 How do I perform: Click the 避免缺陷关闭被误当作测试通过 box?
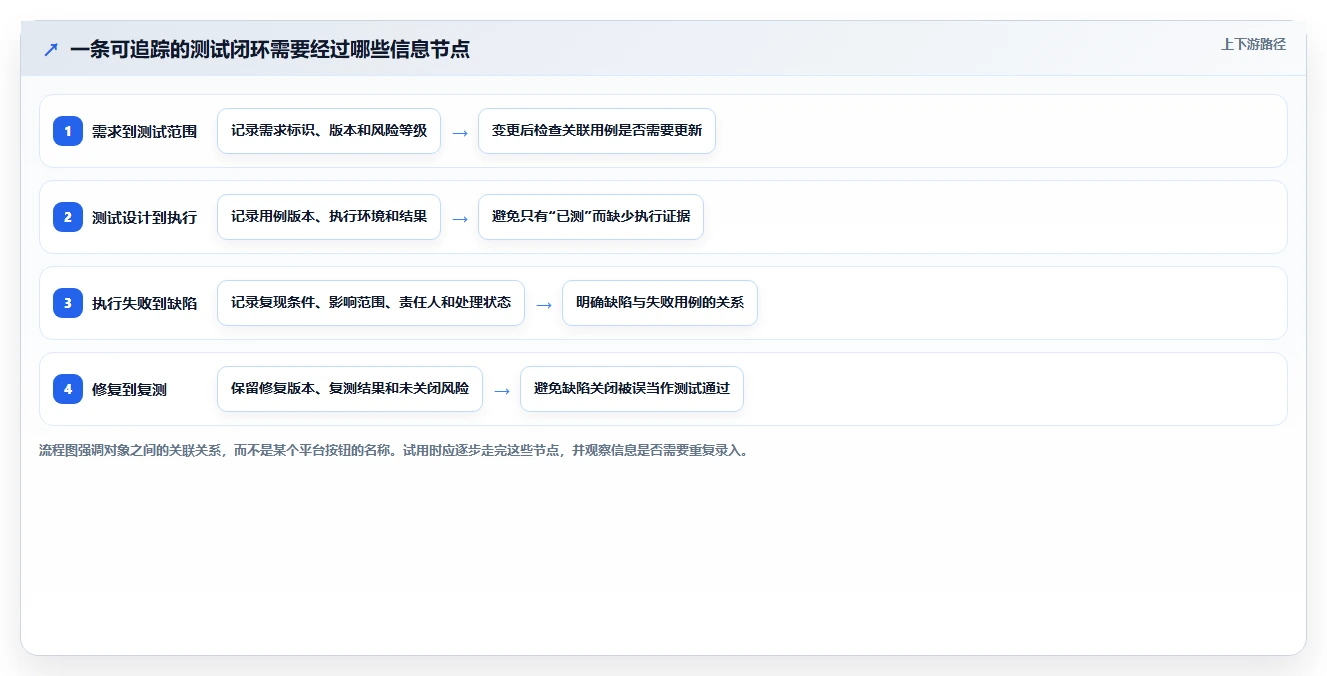click(x=632, y=389)
